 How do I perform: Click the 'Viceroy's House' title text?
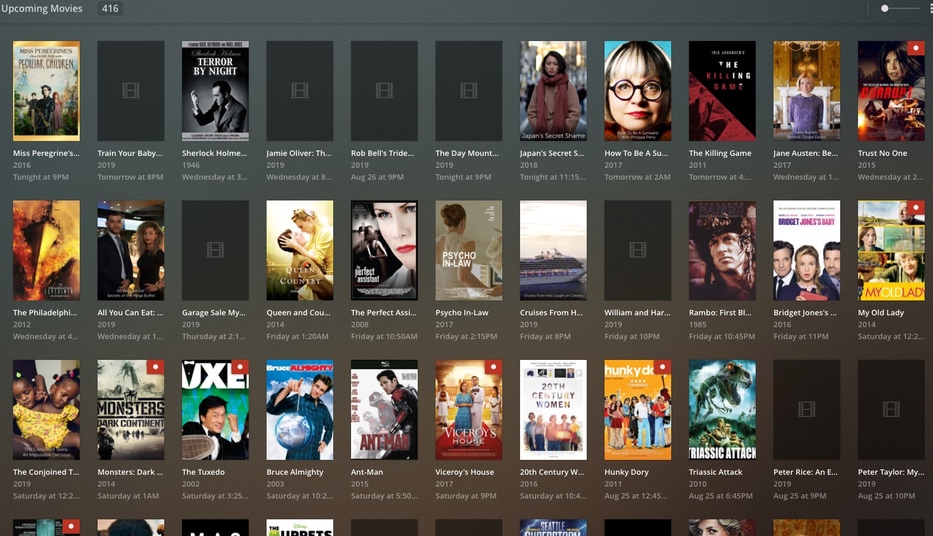tap(465, 472)
